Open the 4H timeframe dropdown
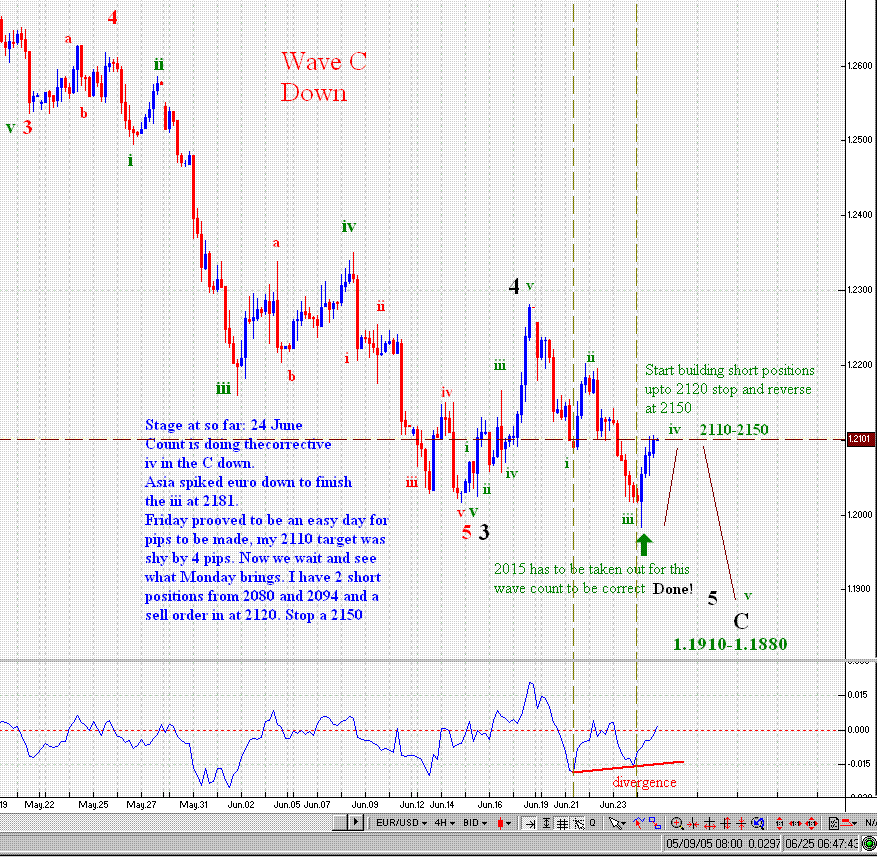The height and width of the screenshot is (858, 877). 444,824
